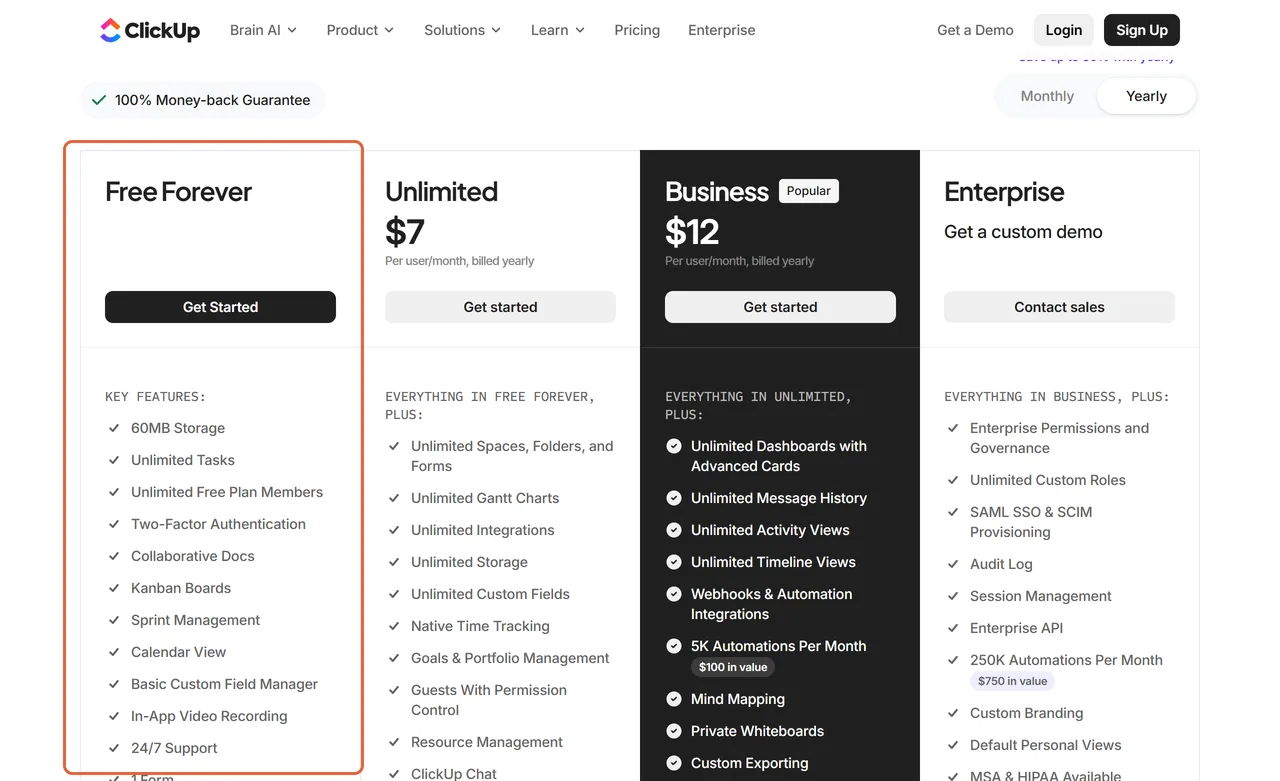Open the Brain AI dropdown menu
This screenshot has height=781, width=1280.
click(x=263, y=30)
